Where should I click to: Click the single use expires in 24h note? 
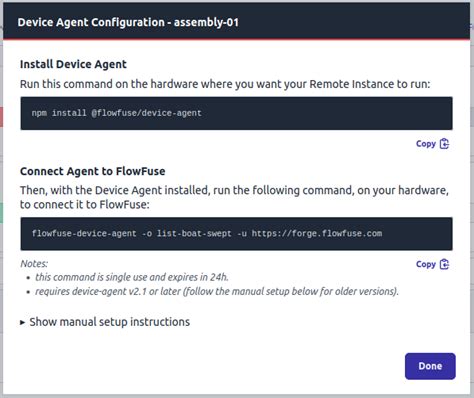coord(132,277)
